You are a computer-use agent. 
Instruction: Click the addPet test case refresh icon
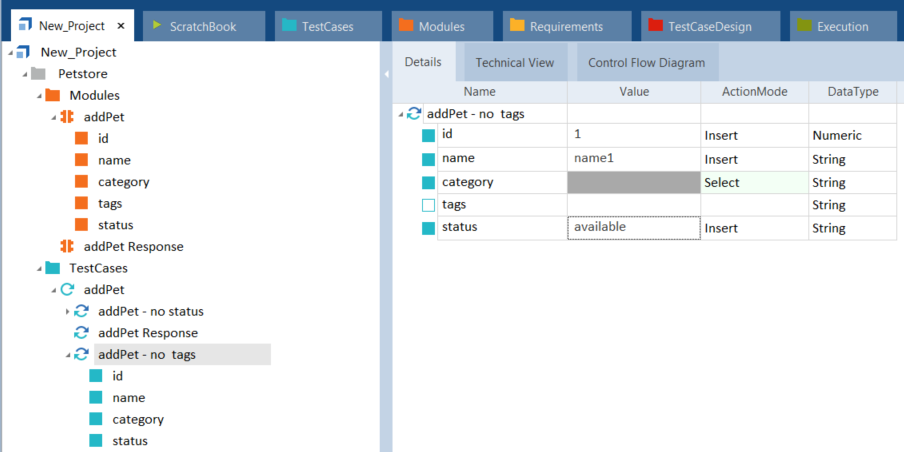68,290
